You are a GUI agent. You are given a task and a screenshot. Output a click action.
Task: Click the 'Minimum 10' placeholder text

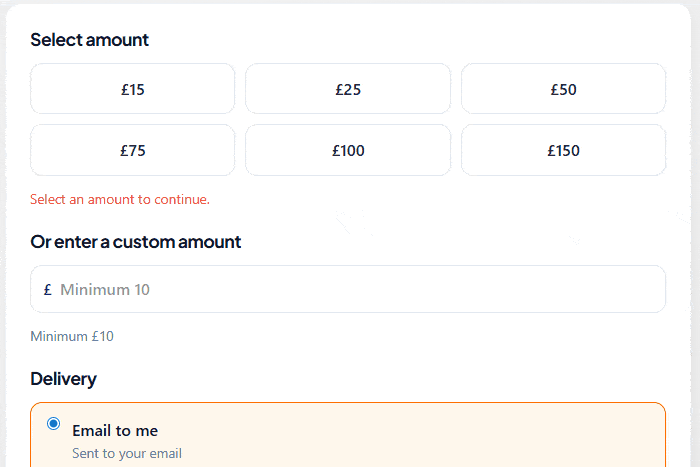(105, 290)
